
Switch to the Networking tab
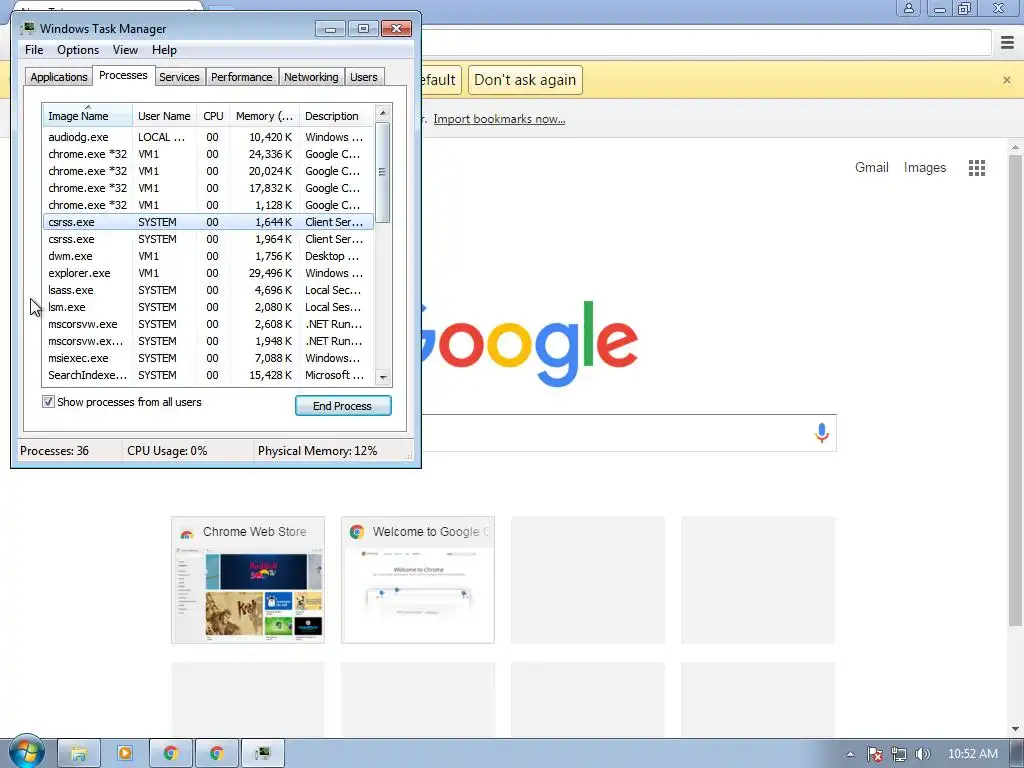(x=311, y=77)
